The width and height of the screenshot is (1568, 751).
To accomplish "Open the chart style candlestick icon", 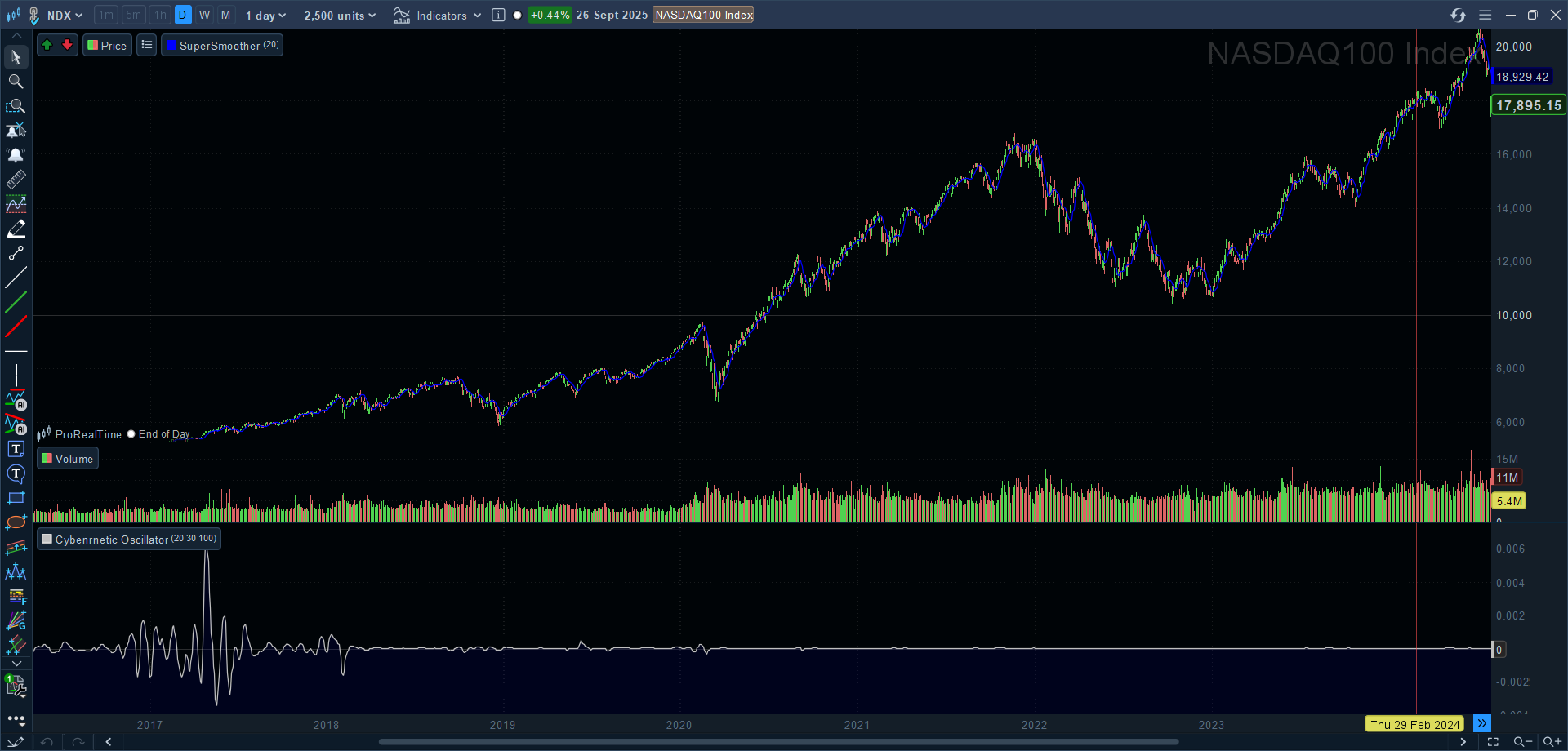I will point(13,15).
